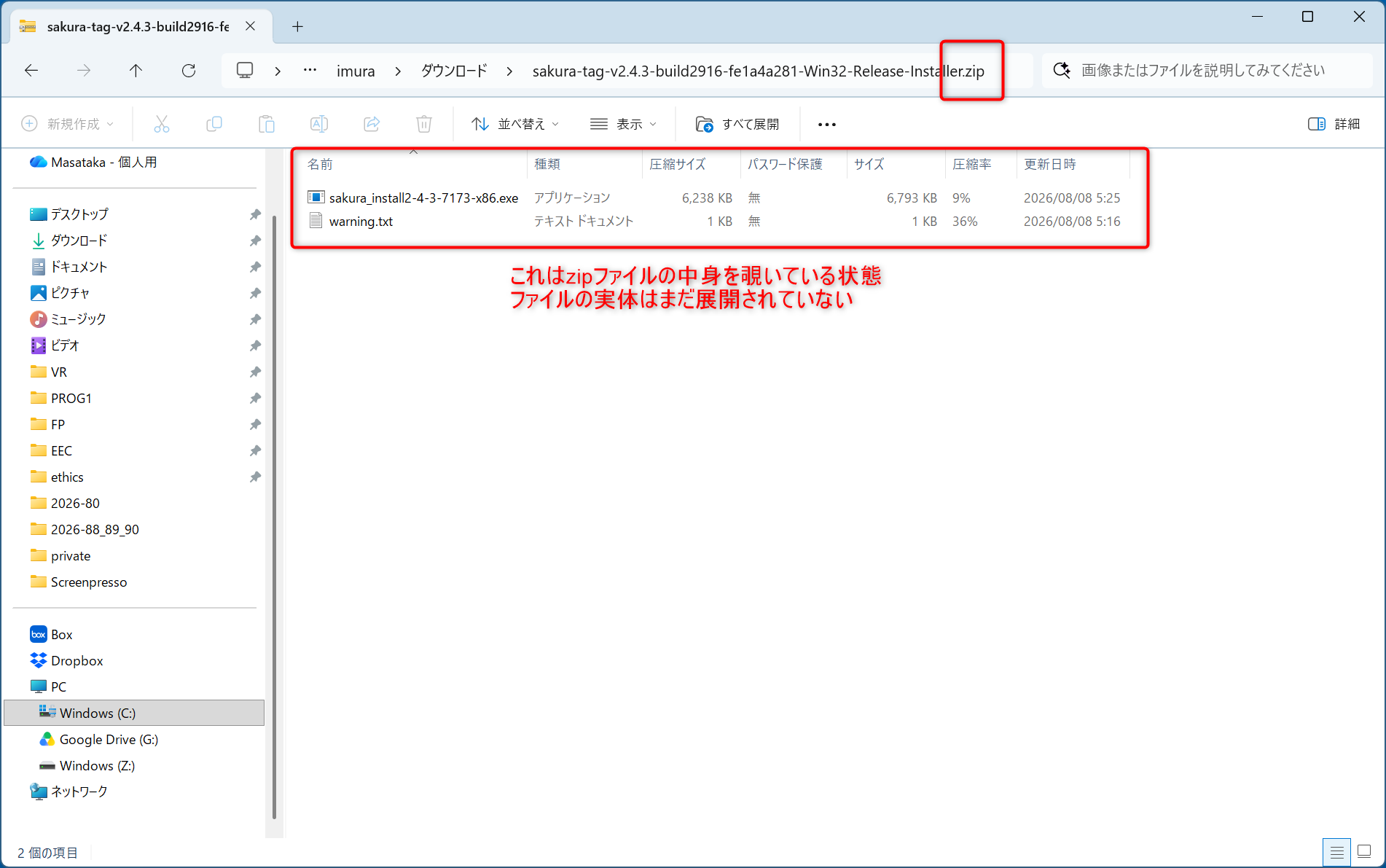Sort by 更新日時 (Date modified) column header
Viewport: 1386px width, 868px height.
[1073, 164]
